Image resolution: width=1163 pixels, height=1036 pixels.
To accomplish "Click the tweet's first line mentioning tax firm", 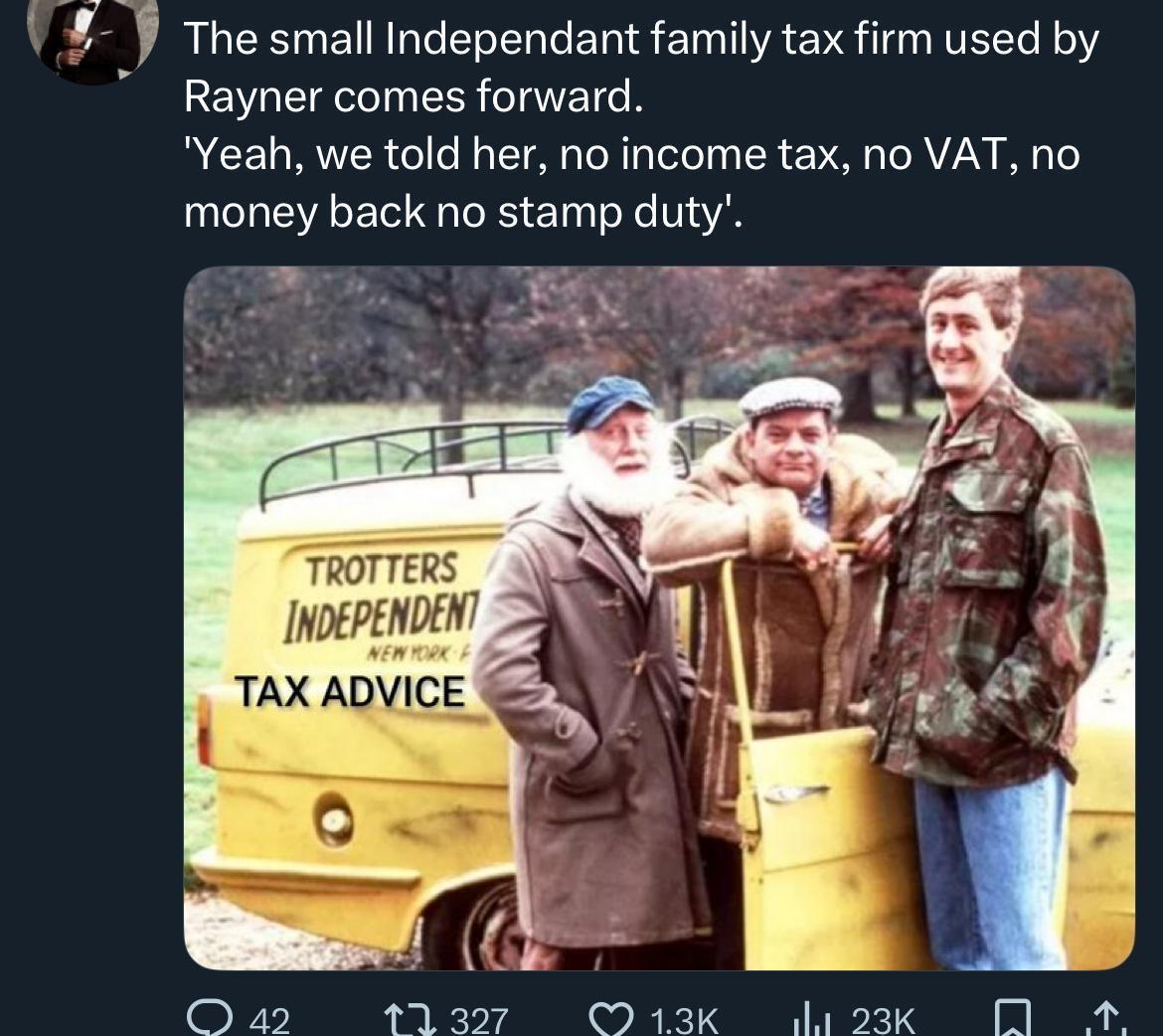I will click(x=641, y=42).
